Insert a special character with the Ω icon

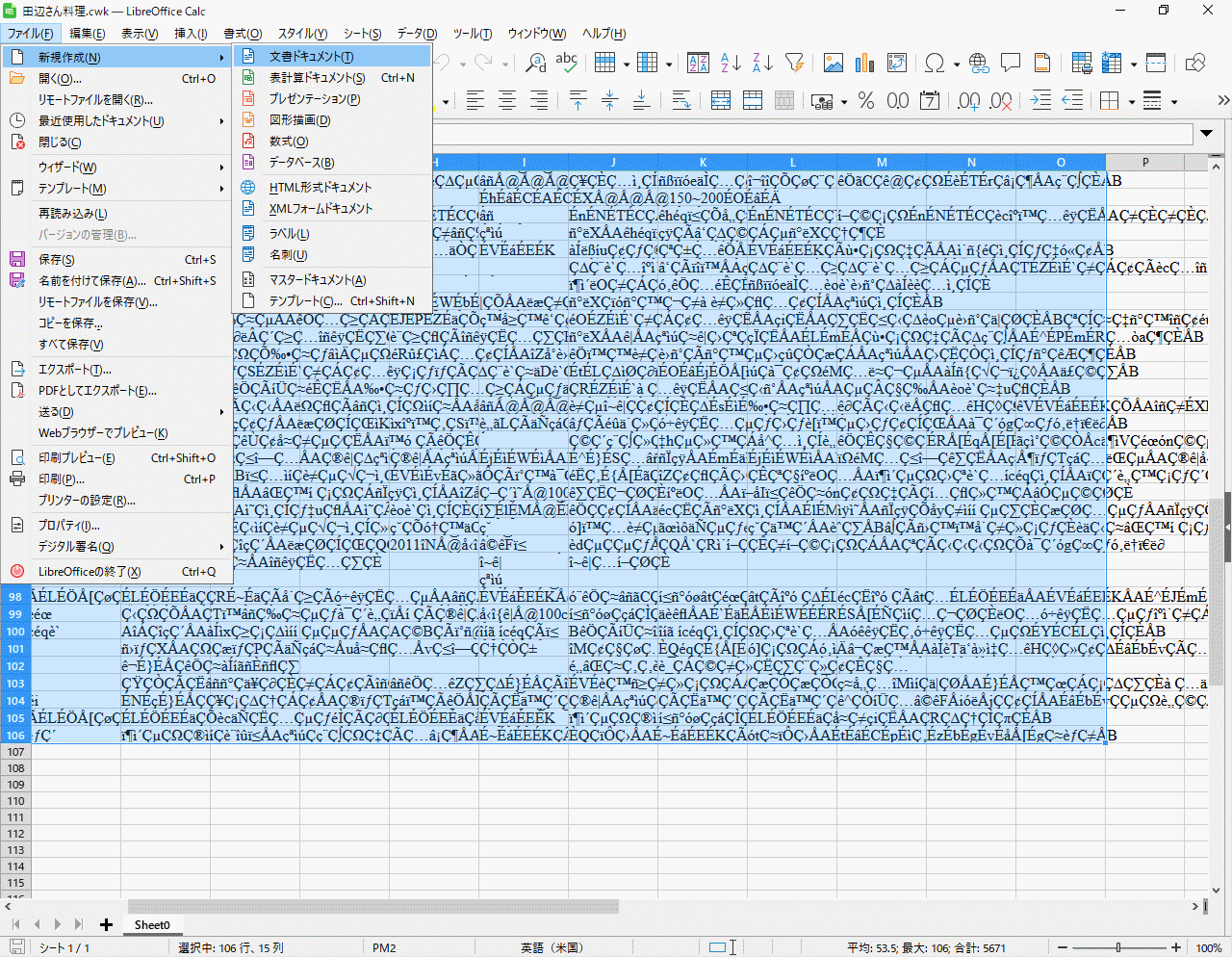tap(935, 63)
